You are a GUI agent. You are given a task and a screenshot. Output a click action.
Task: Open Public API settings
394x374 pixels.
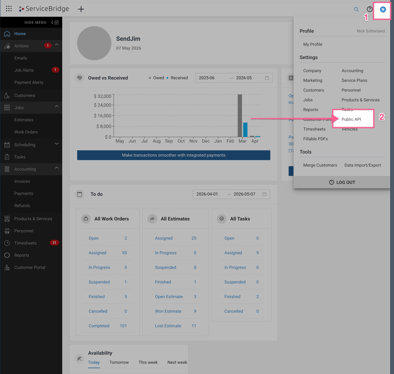[x=351, y=119]
